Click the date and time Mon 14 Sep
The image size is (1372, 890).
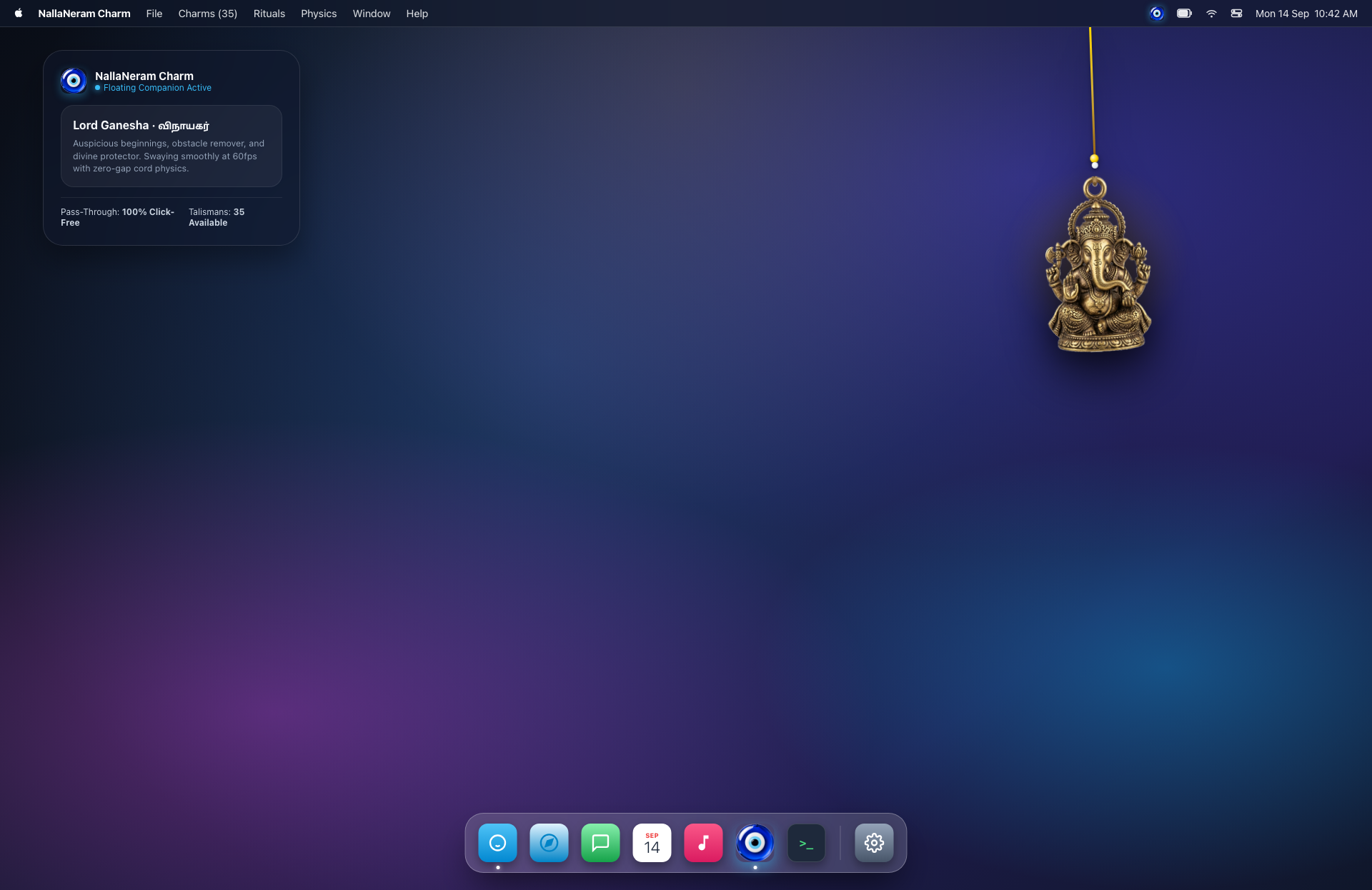[1306, 14]
